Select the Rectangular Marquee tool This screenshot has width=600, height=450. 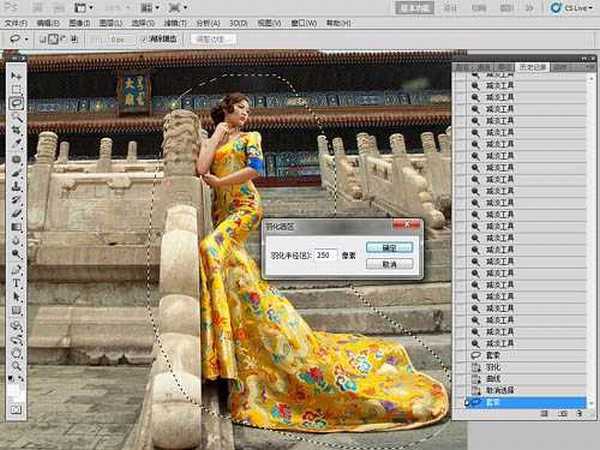pos(16,89)
